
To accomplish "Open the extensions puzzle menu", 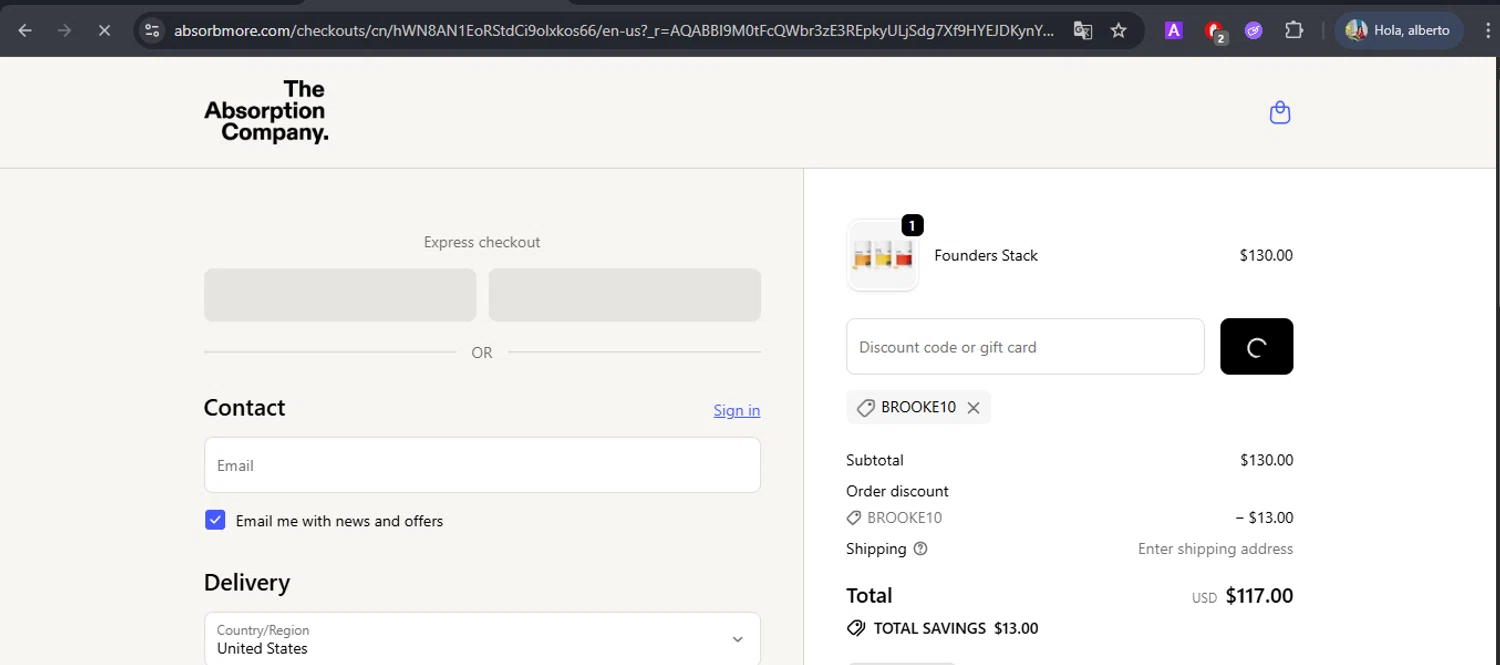I will coord(1294,30).
